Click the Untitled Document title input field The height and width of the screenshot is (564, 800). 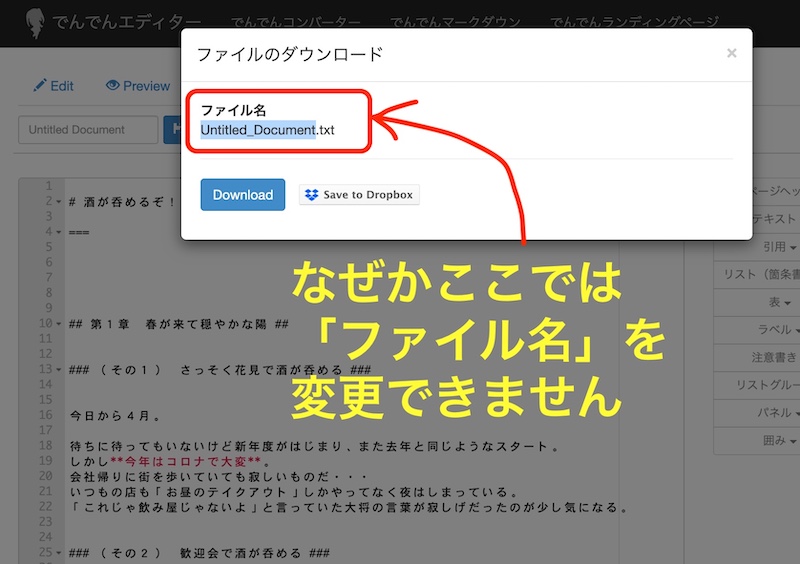point(88,130)
